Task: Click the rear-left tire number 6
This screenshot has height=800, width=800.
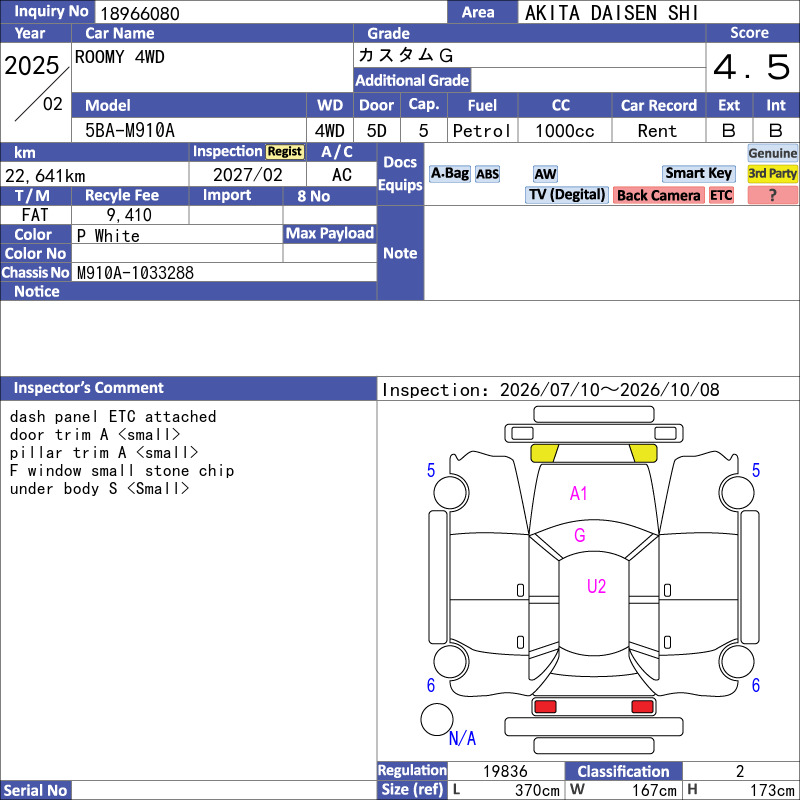Action: point(431,685)
